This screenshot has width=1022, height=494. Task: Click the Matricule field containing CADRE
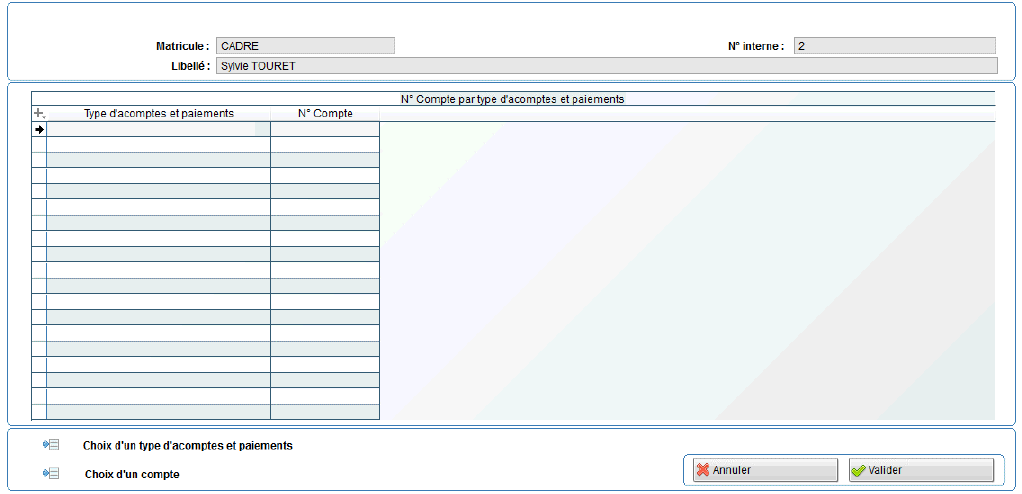click(305, 46)
